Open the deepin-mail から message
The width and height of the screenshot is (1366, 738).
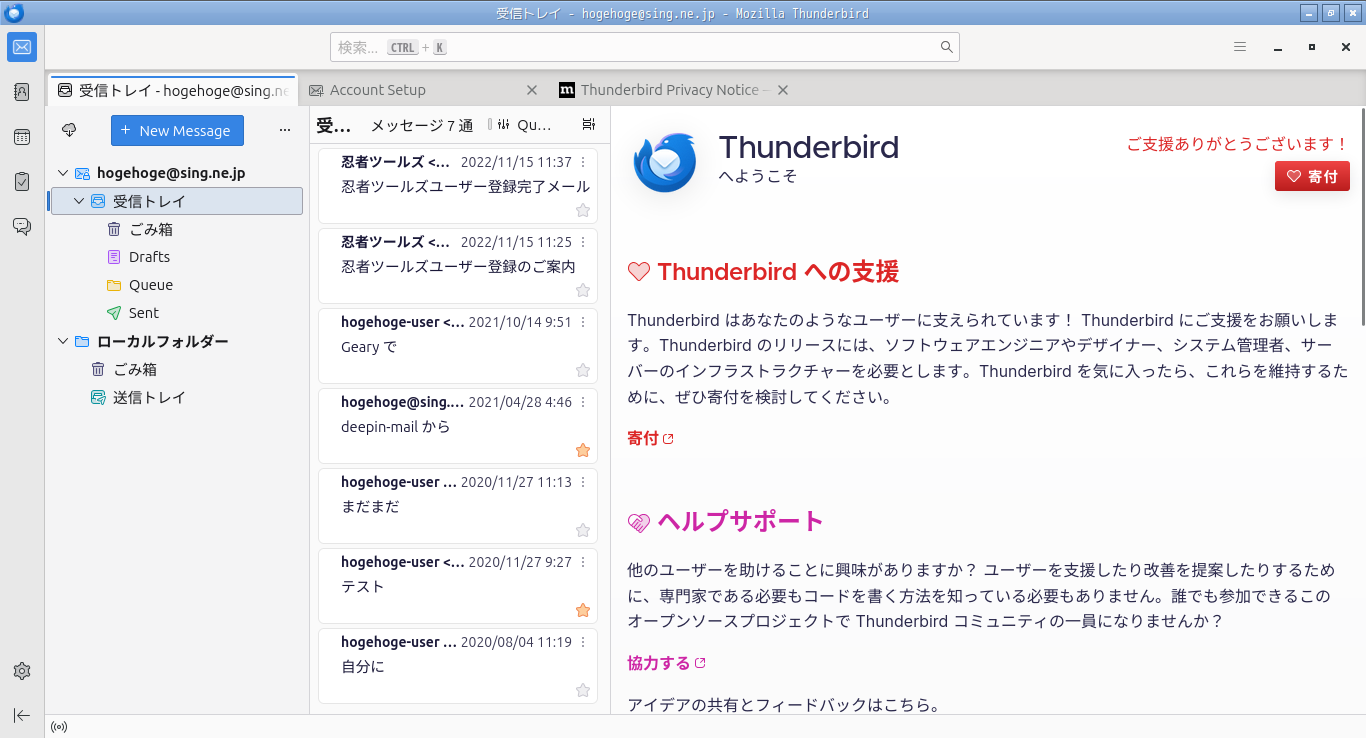tap(458, 425)
